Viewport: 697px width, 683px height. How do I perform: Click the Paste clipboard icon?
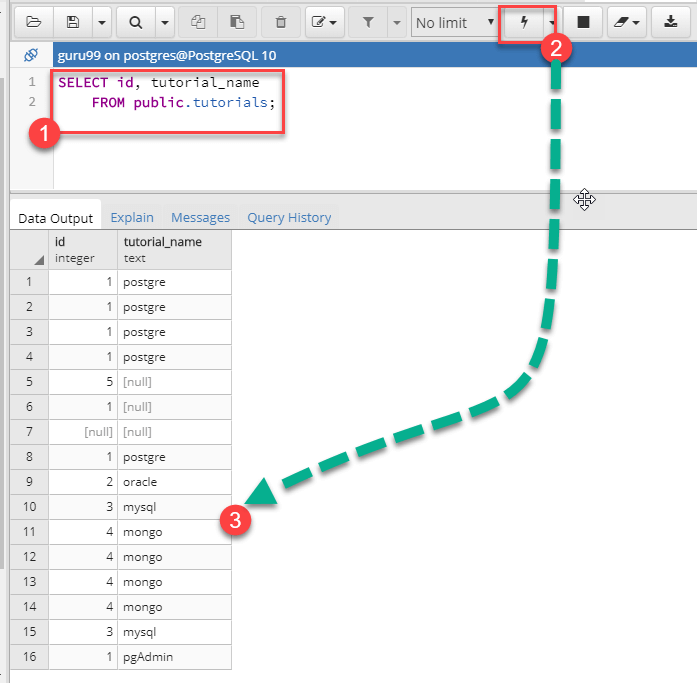coord(236,21)
